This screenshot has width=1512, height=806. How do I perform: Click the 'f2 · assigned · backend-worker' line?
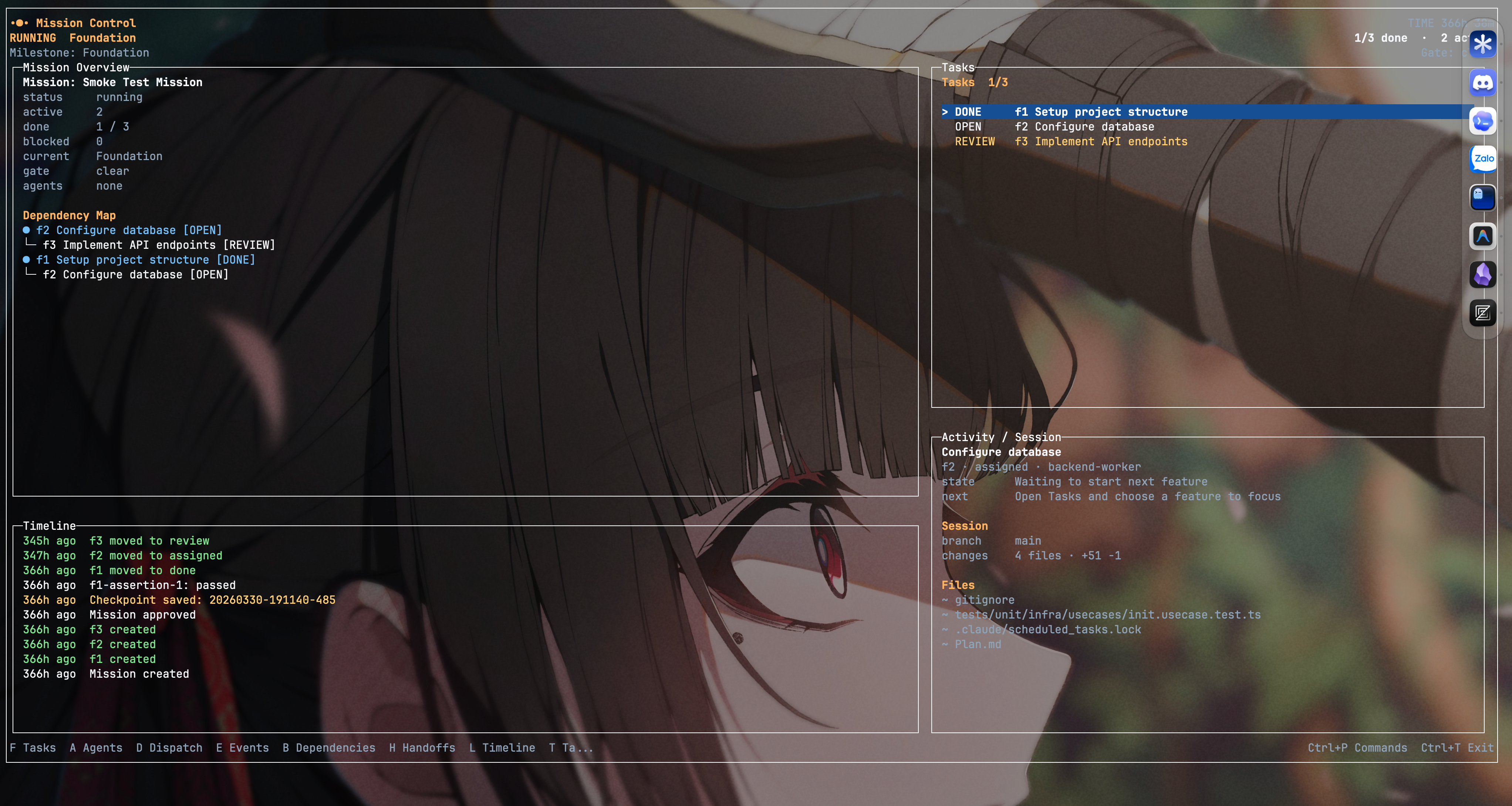[x=1041, y=466]
